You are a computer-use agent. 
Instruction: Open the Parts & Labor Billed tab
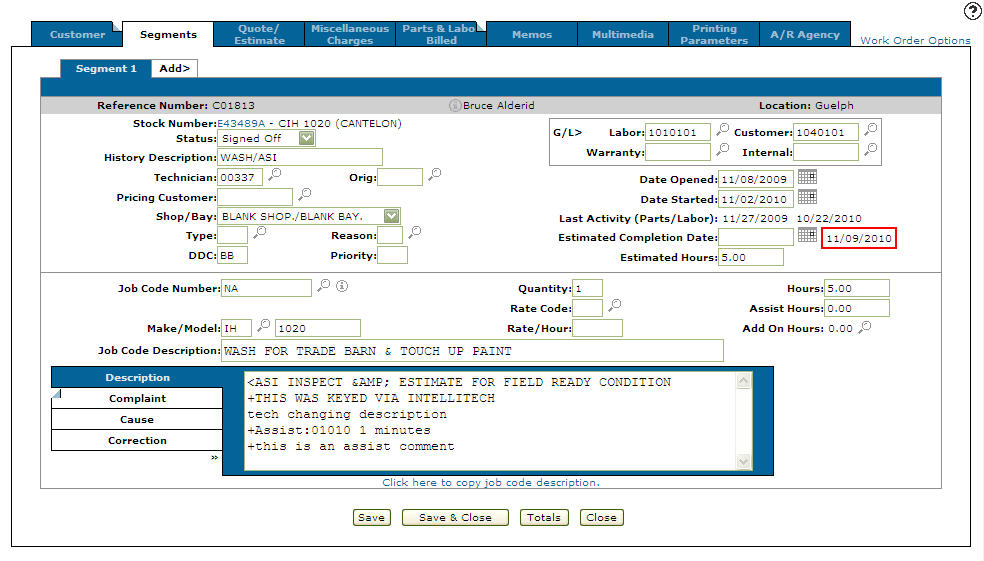[441, 34]
